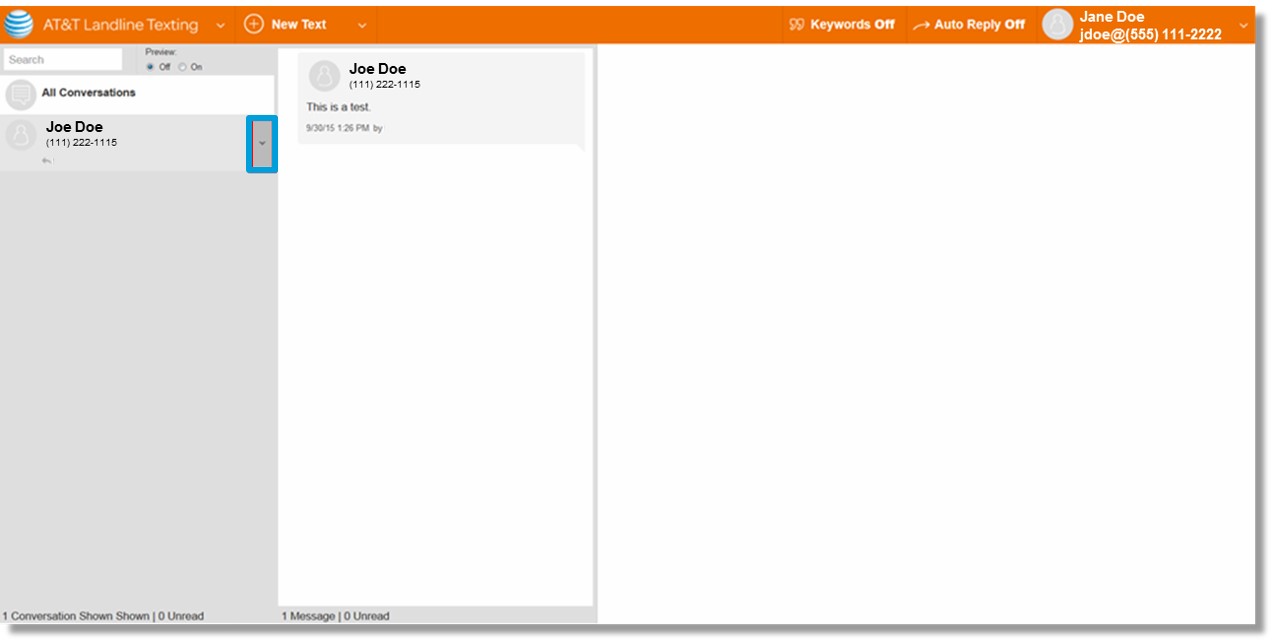1273x642 pixels.
Task: Open the Jane Doe account dropdown chevron
Action: pyautogui.click(x=1244, y=25)
